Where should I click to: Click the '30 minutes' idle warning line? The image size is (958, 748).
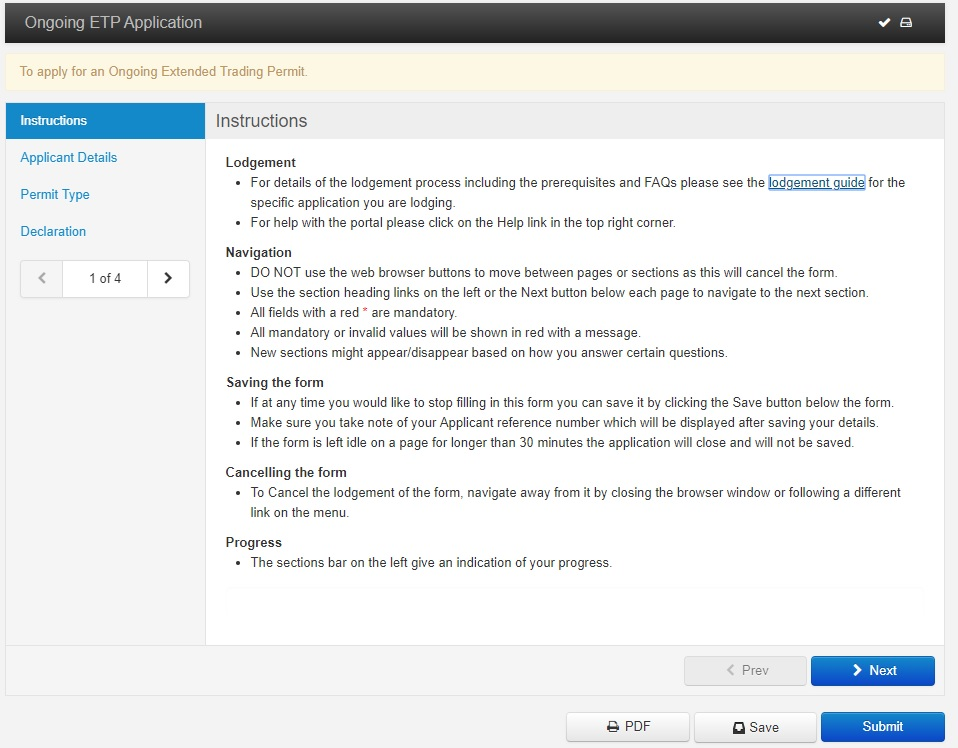552,442
